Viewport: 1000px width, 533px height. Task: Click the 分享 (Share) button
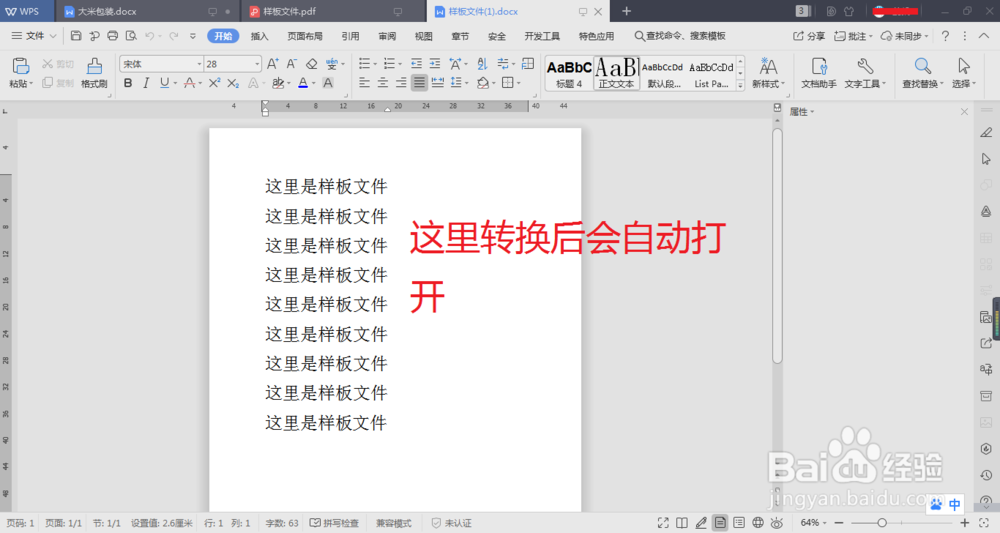[x=809, y=36]
